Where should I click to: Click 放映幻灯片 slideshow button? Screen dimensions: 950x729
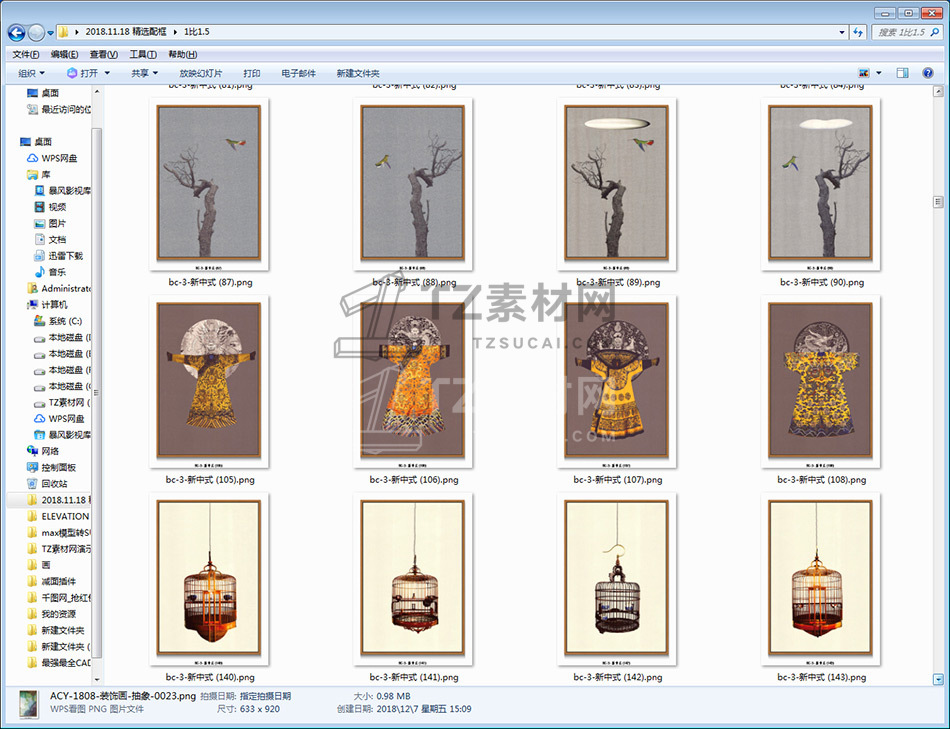coord(201,73)
